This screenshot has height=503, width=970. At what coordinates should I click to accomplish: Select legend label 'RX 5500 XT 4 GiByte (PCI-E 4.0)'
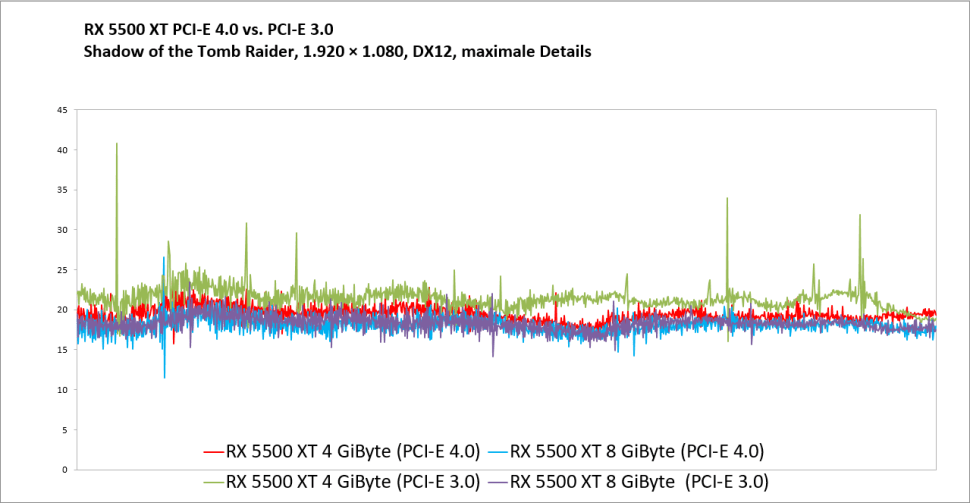(x=353, y=451)
